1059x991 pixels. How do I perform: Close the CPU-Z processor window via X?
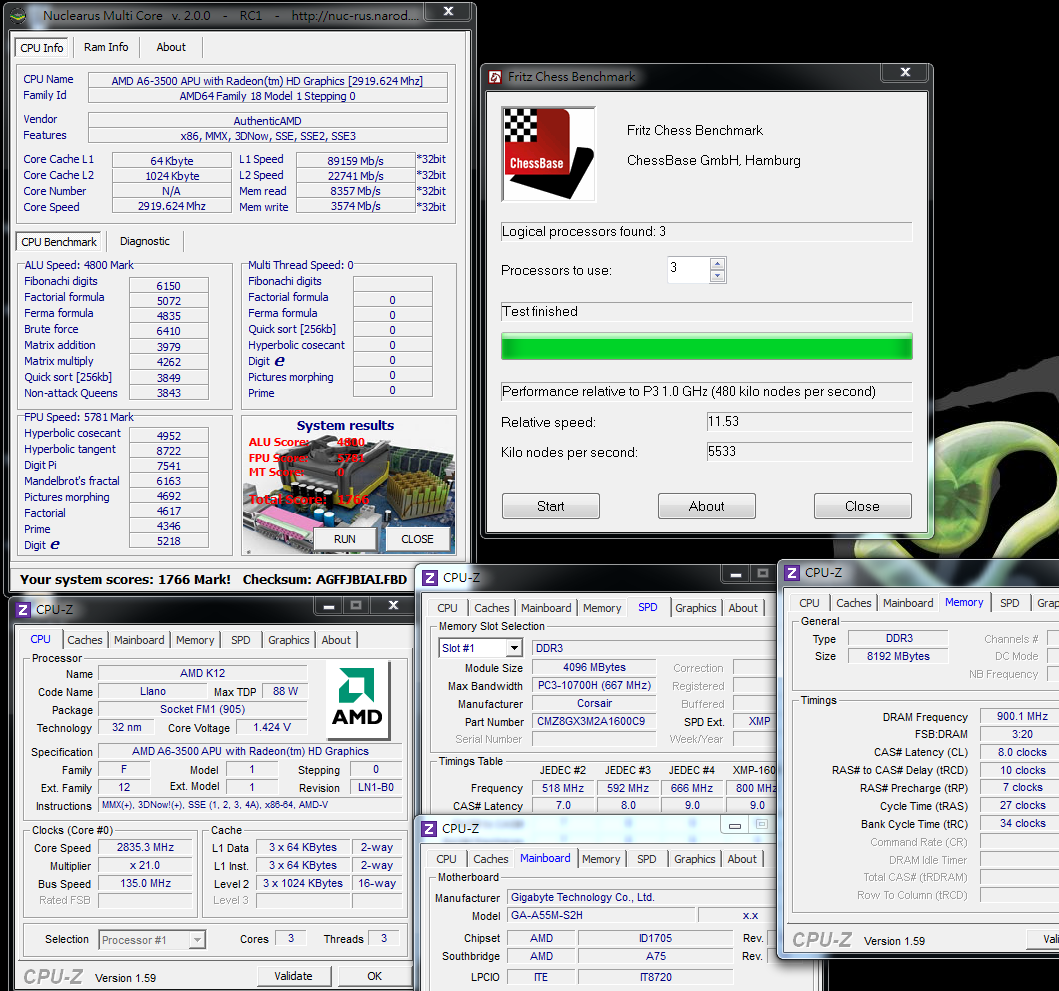[x=393, y=606]
